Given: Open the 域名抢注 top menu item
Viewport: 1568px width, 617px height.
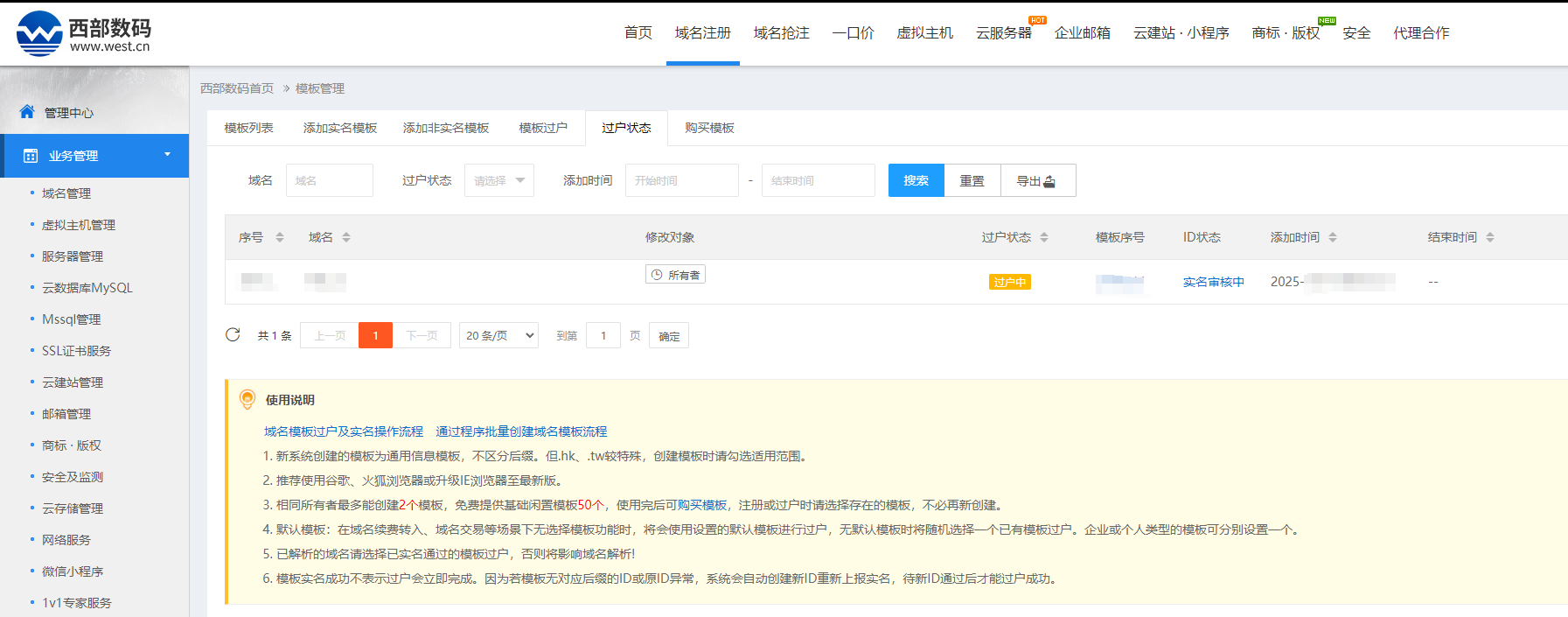Looking at the screenshot, I should [x=782, y=32].
